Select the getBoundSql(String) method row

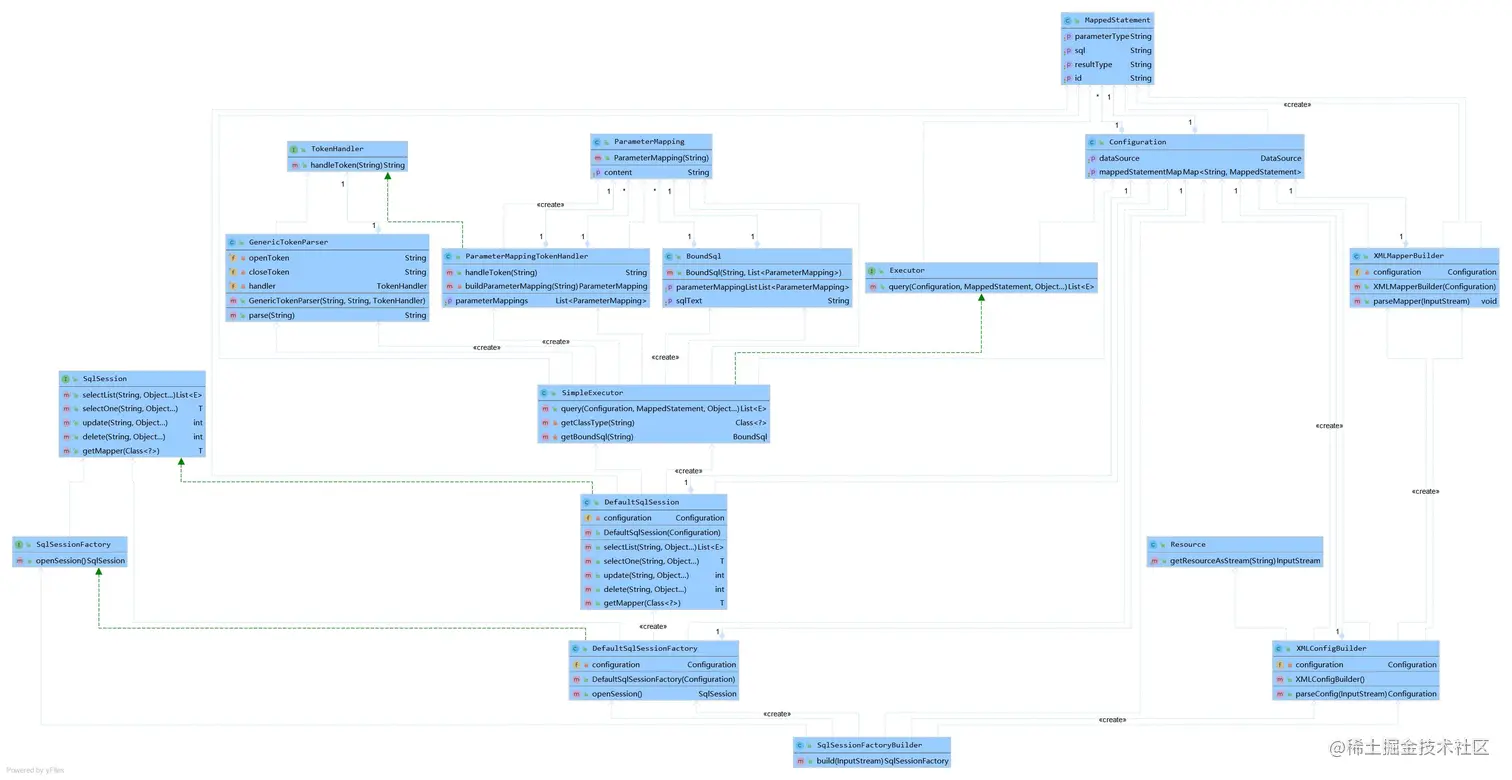[x=653, y=436]
